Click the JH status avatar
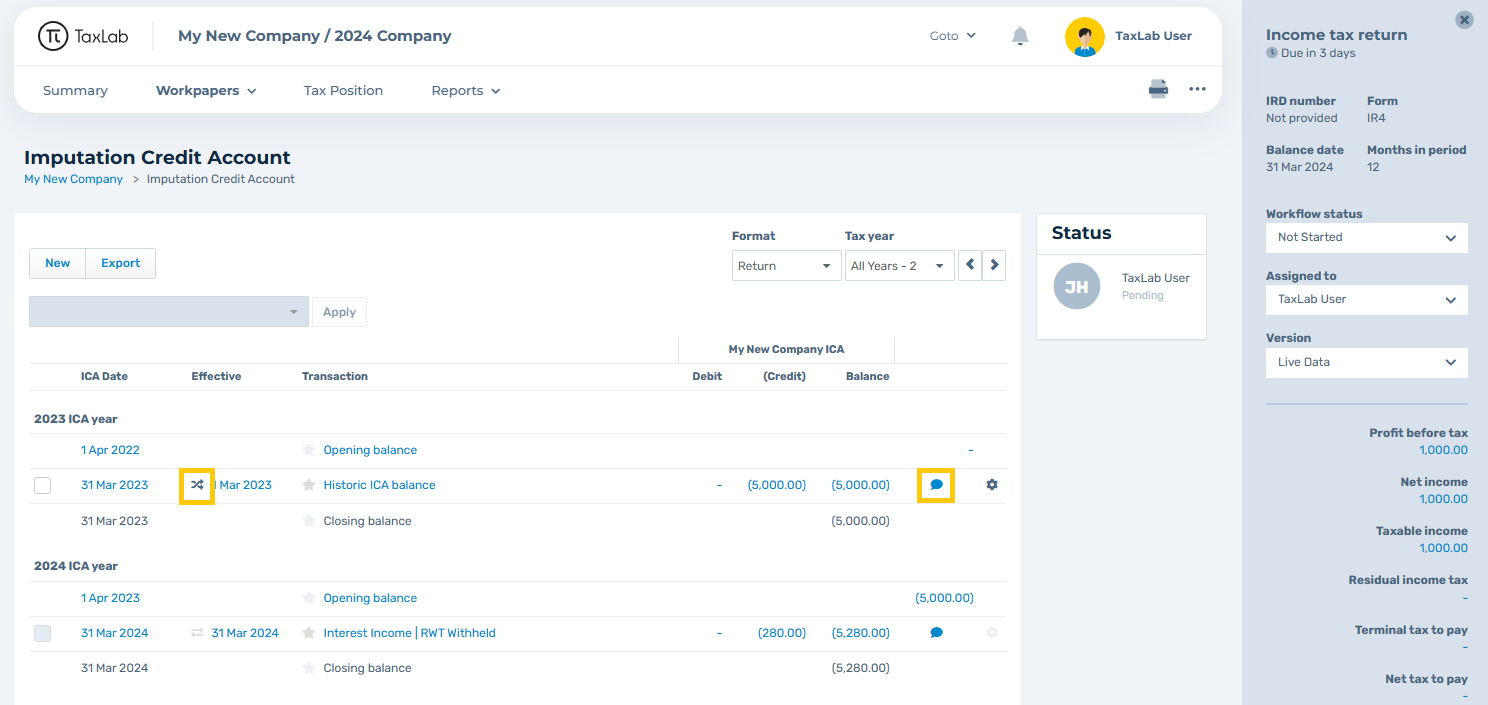 pyautogui.click(x=1078, y=287)
